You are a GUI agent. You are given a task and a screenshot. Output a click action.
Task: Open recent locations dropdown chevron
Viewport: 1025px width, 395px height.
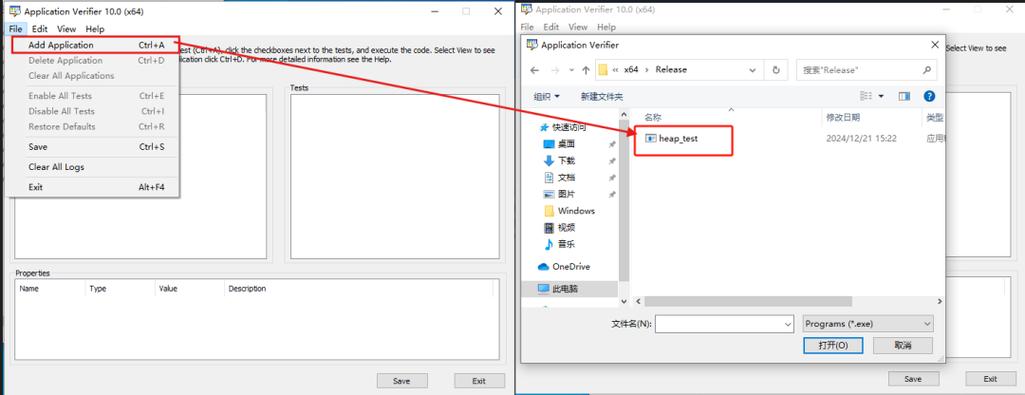click(572, 70)
